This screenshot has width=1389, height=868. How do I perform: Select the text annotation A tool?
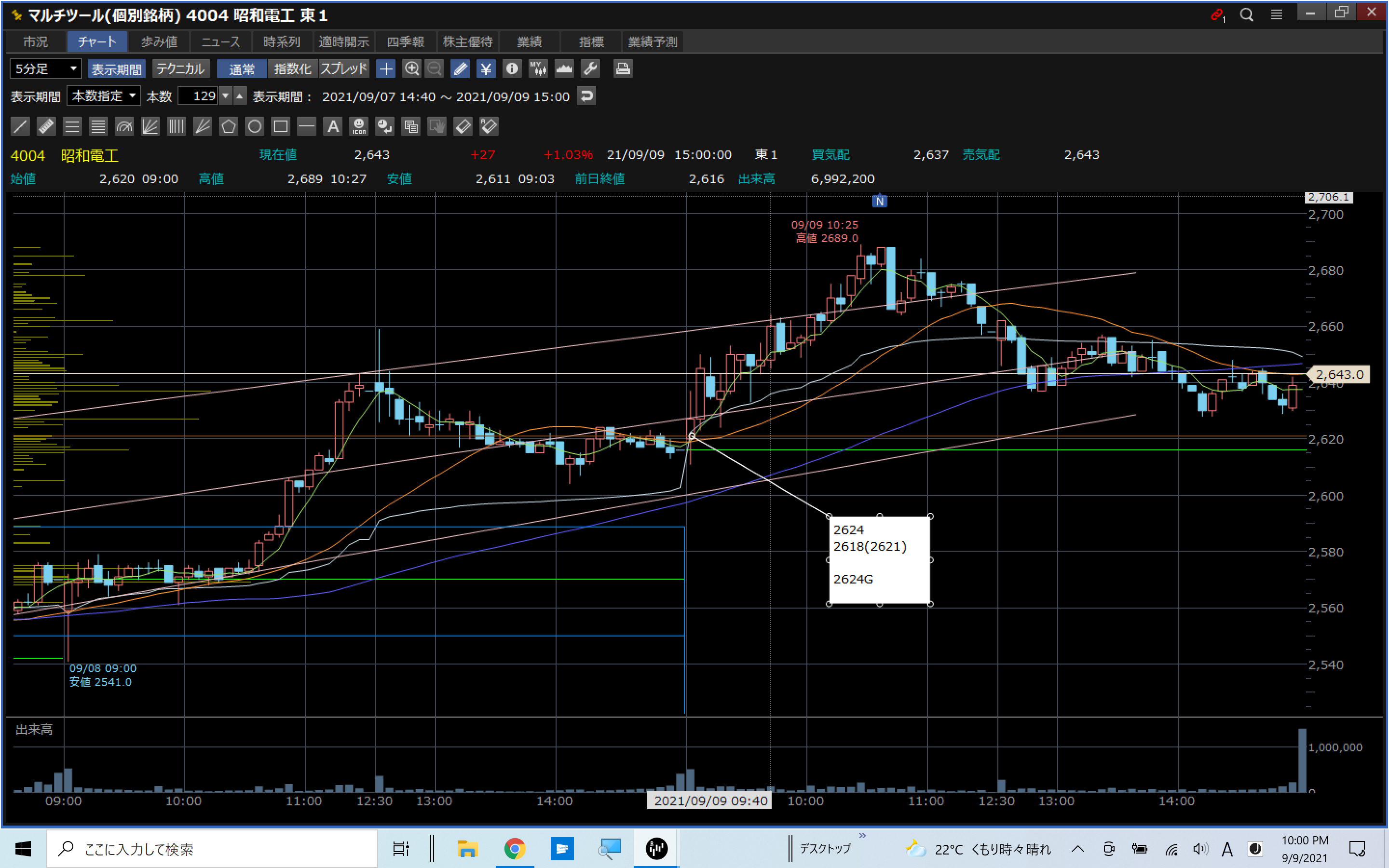(333, 126)
